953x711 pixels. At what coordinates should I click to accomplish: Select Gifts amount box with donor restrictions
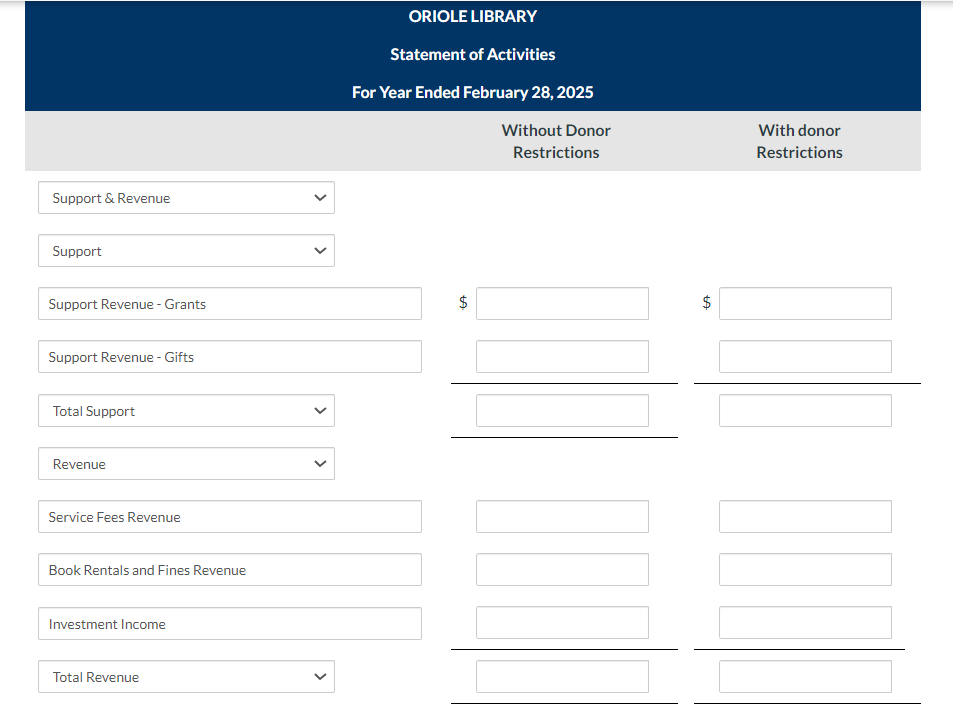click(805, 357)
